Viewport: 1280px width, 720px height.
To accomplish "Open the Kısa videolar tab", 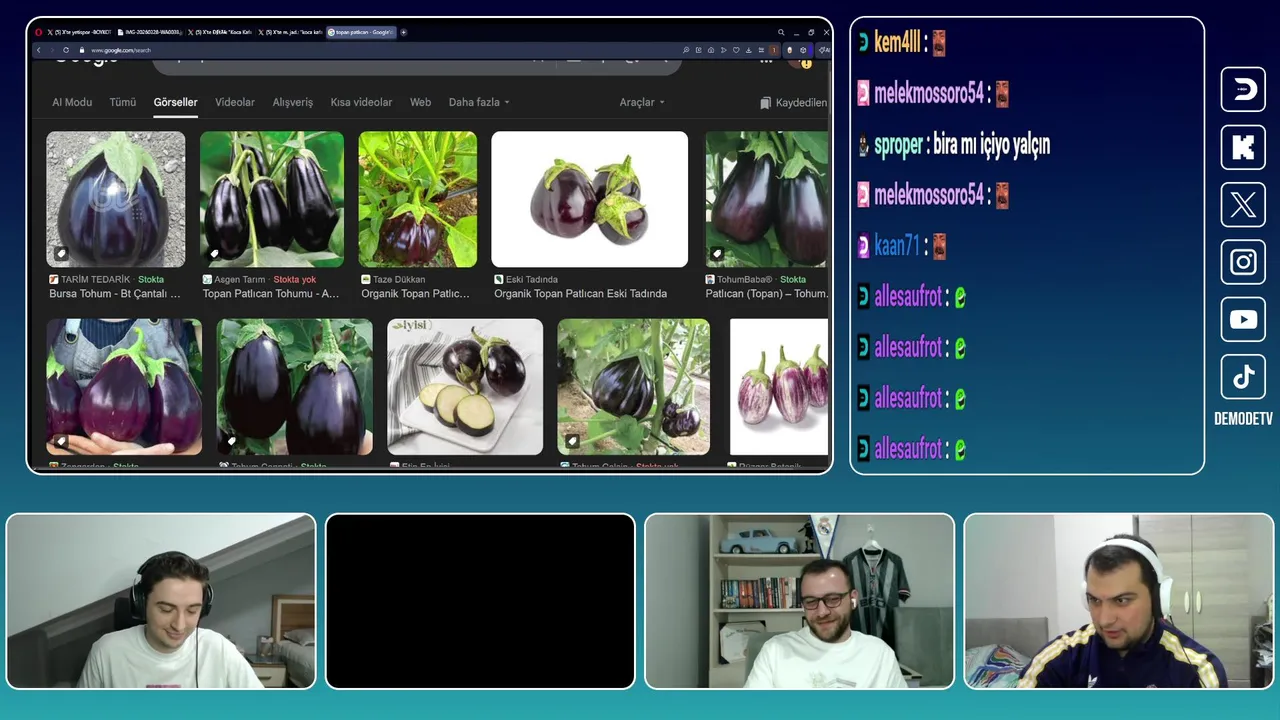I will (361, 102).
